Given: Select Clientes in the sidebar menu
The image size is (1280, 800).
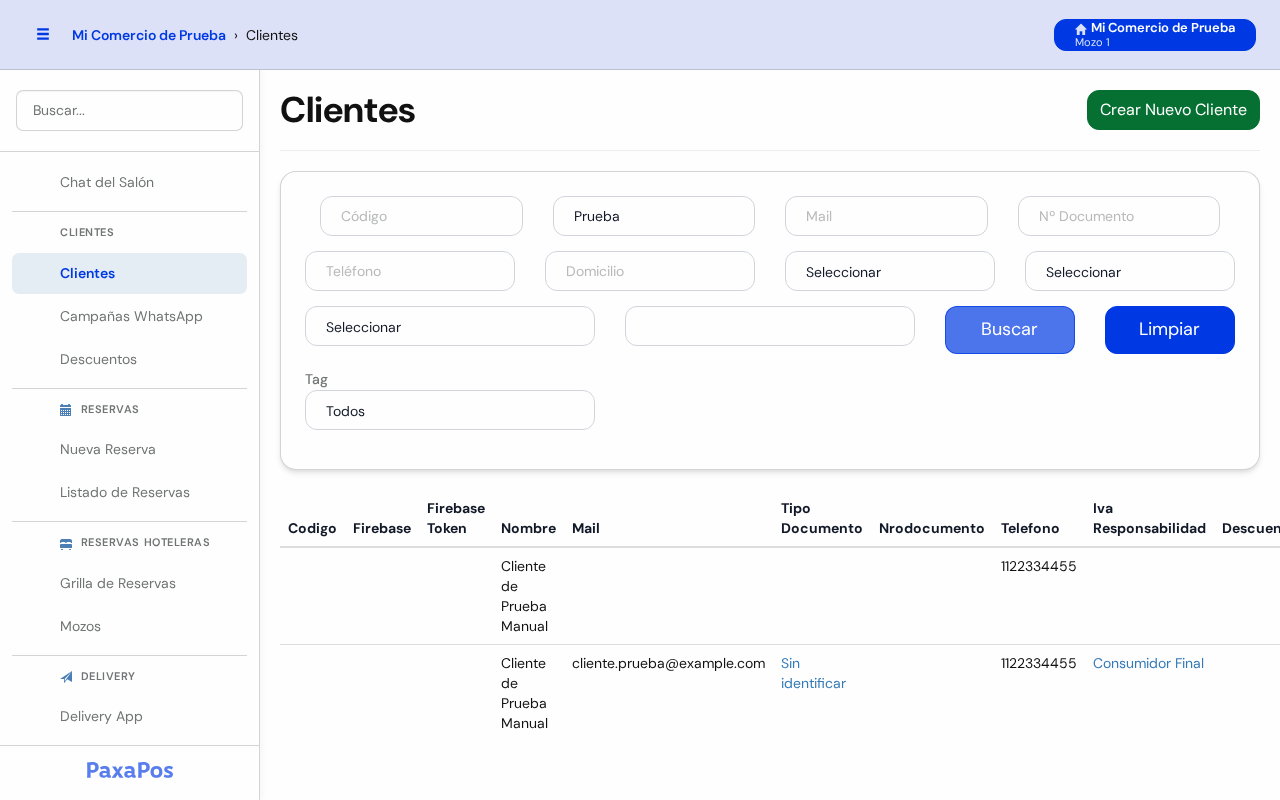Looking at the screenshot, I should 129,273.
